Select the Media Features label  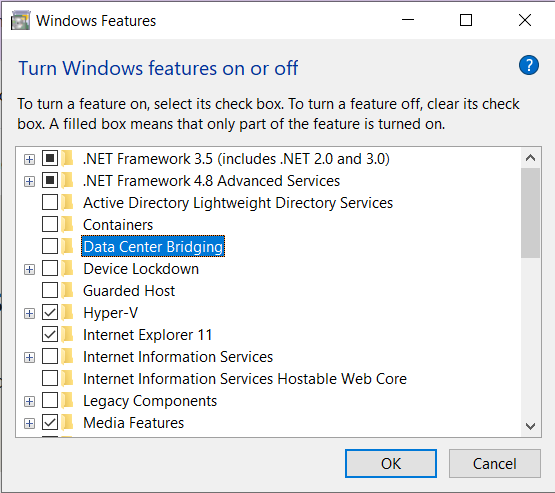click(x=133, y=423)
